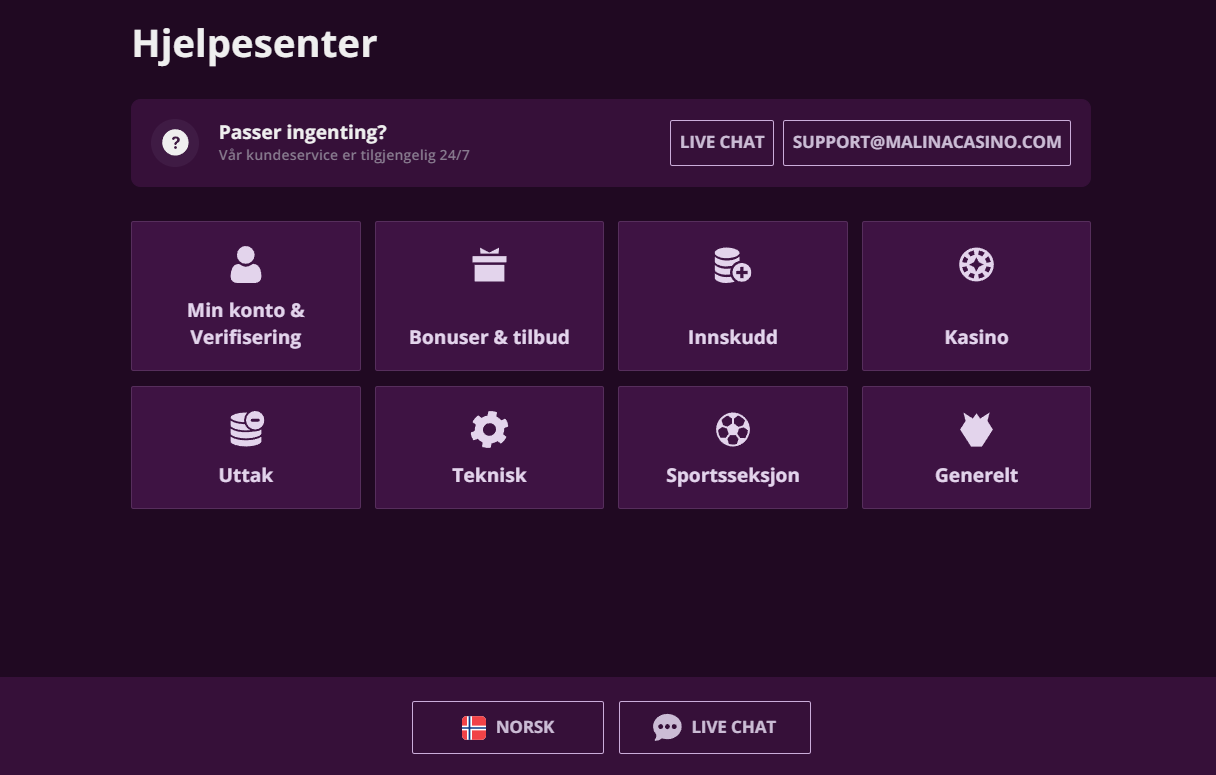Click the soccer ball sports icon

[732, 429]
